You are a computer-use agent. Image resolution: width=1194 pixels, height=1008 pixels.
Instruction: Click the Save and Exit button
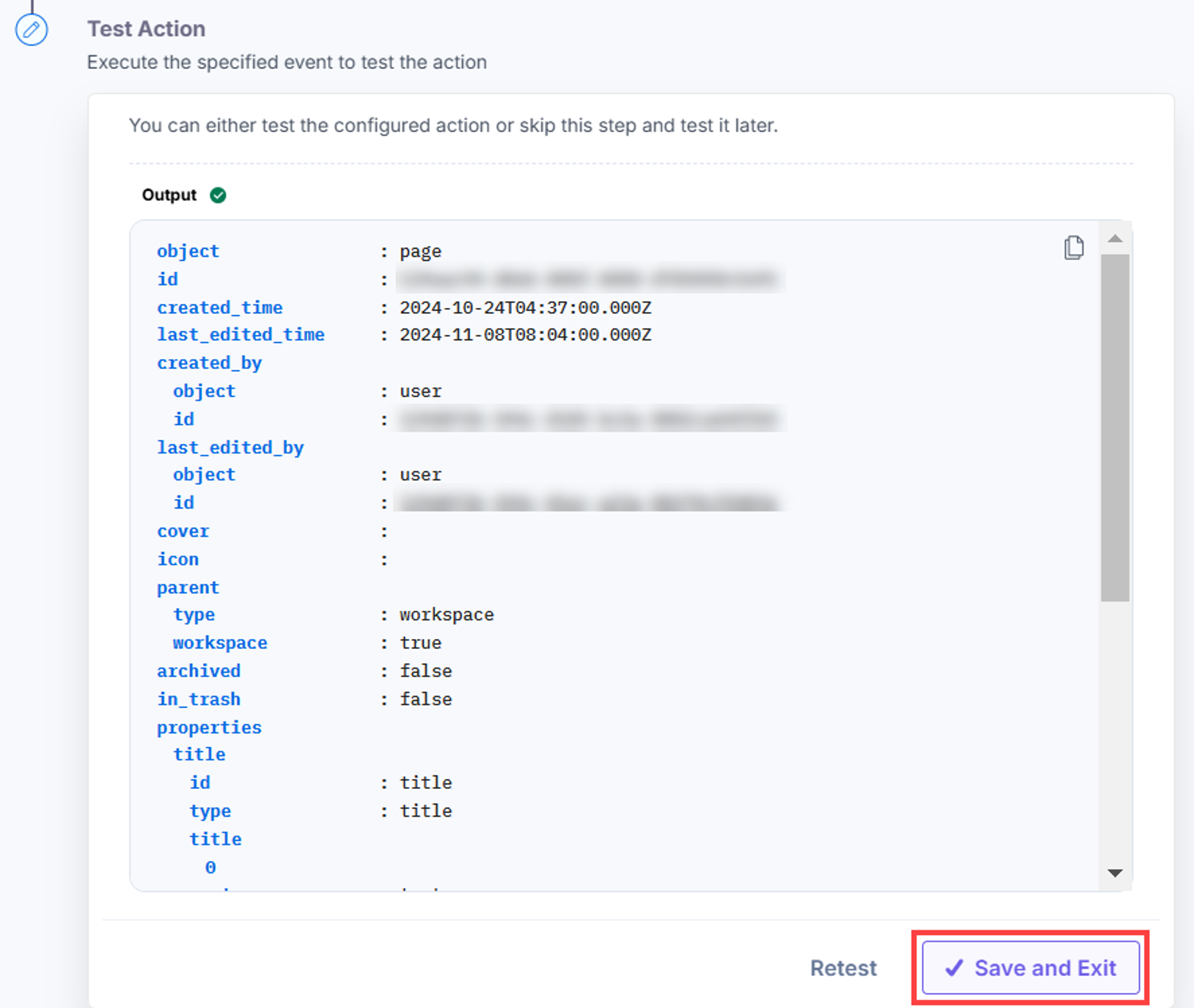1030,968
